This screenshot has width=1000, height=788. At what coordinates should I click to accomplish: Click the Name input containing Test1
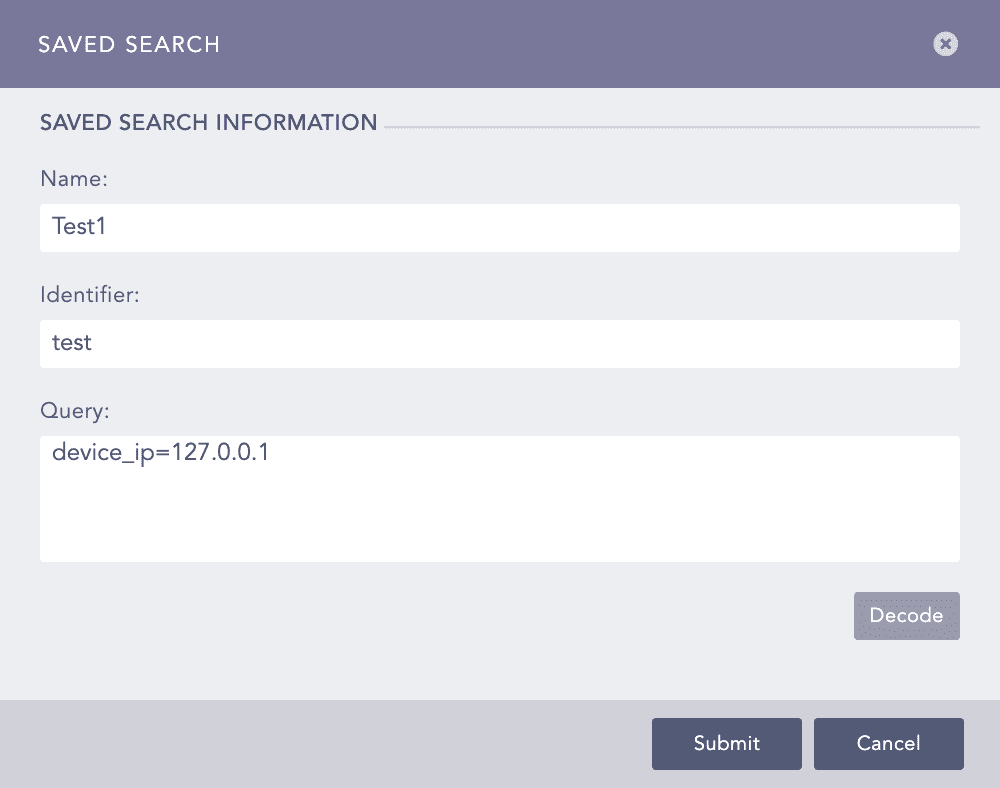point(500,227)
